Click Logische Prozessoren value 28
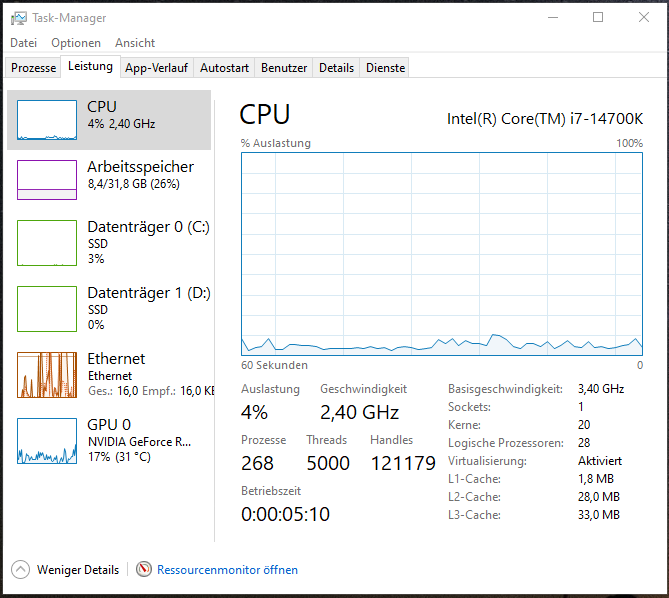Image resolution: width=669 pixels, height=598 pixels. (x=584, y=443)
